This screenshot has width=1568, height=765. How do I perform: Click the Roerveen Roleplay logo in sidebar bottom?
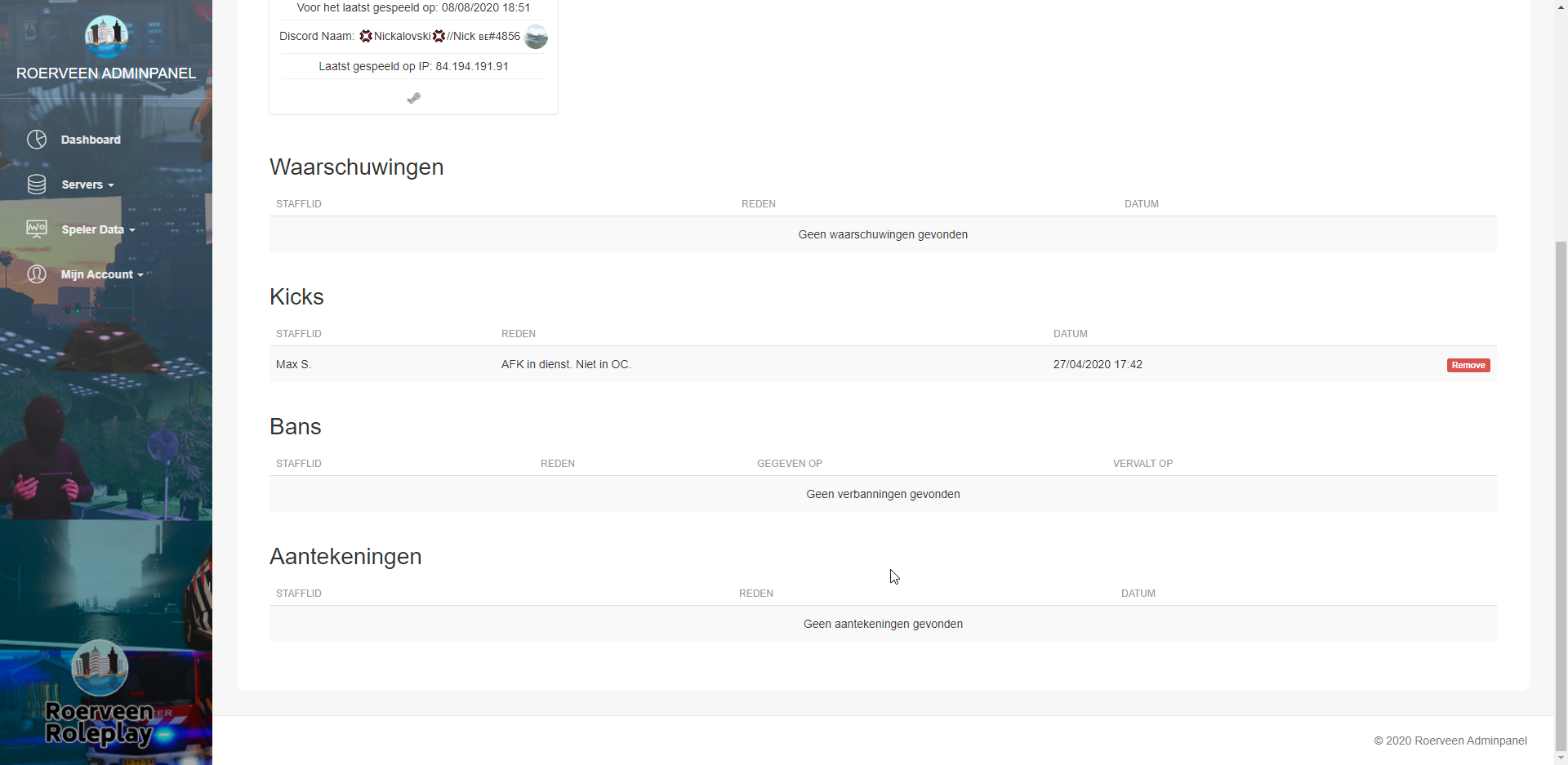(x=100, y=694)
